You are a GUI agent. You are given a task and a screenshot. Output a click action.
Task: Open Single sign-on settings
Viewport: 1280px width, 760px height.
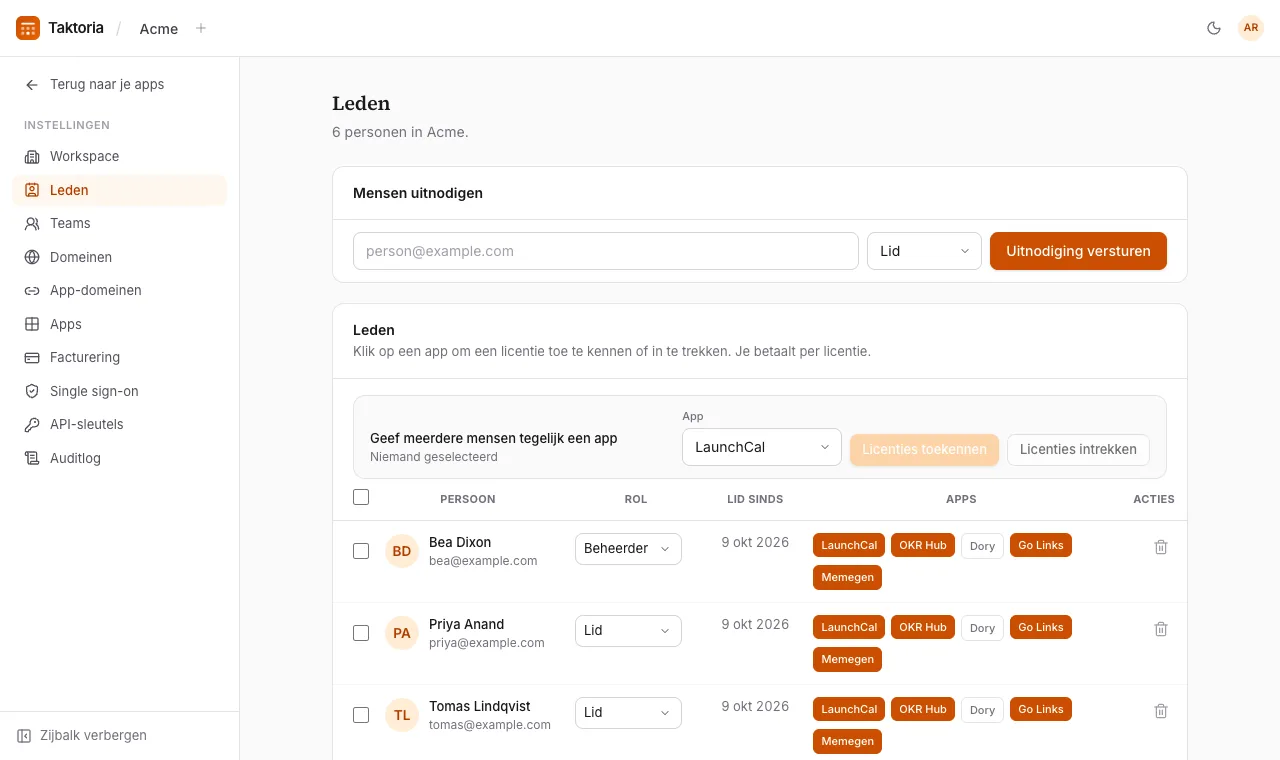pos(119,391)
